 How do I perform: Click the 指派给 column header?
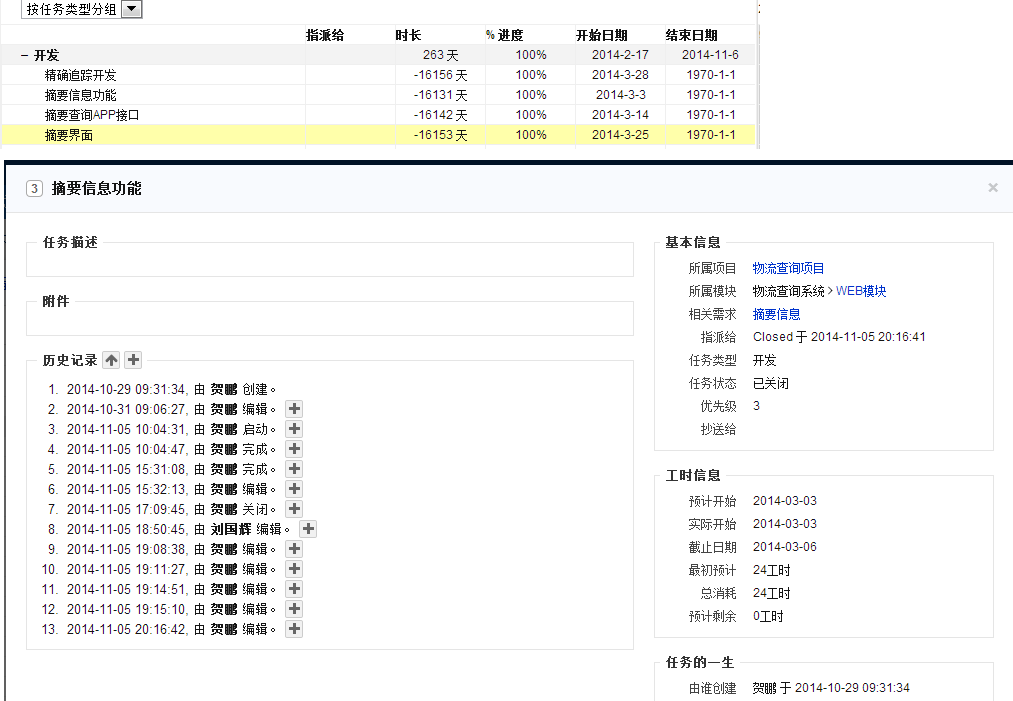324,36
